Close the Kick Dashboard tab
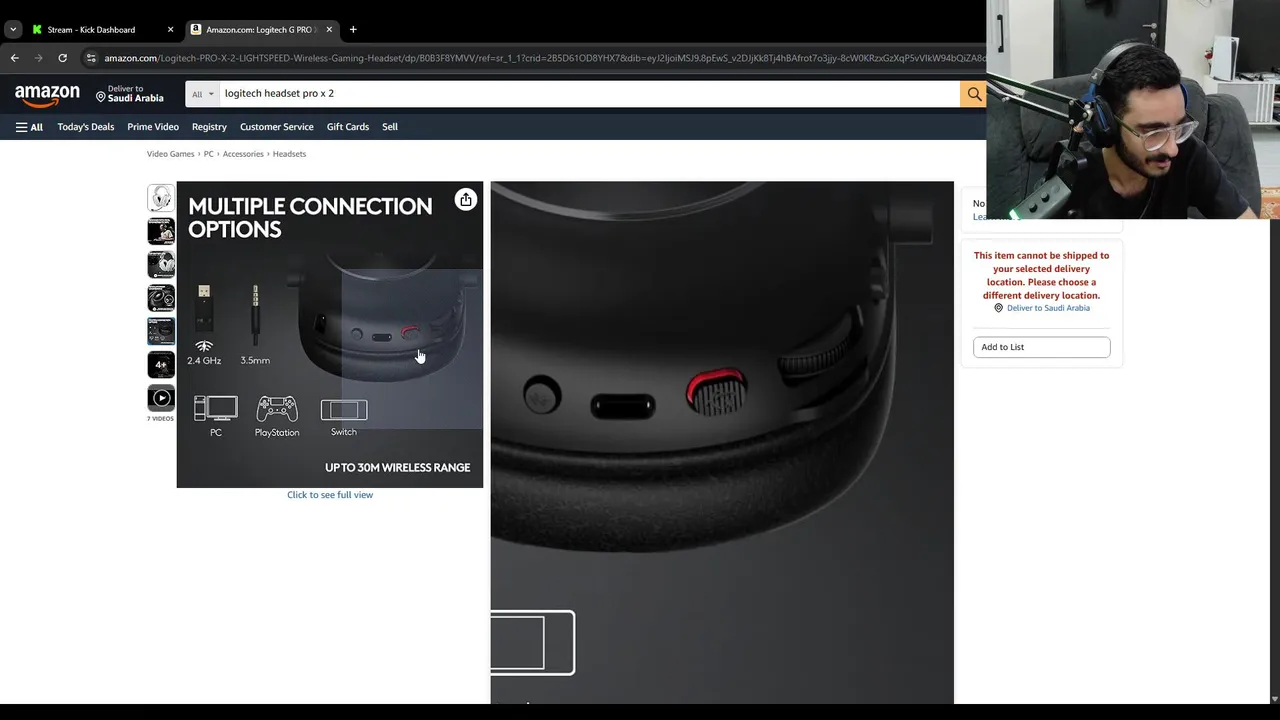Screen dimensions: 1280x720 170,30
